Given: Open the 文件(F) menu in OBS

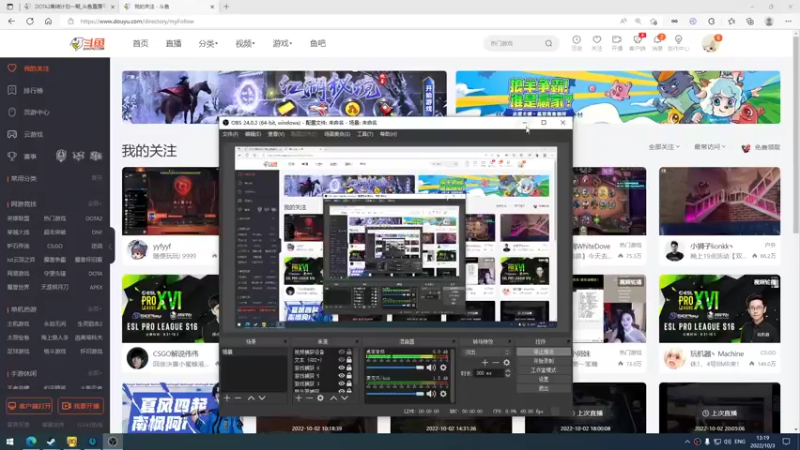Looking at the screenshot, I should (230, 134).
